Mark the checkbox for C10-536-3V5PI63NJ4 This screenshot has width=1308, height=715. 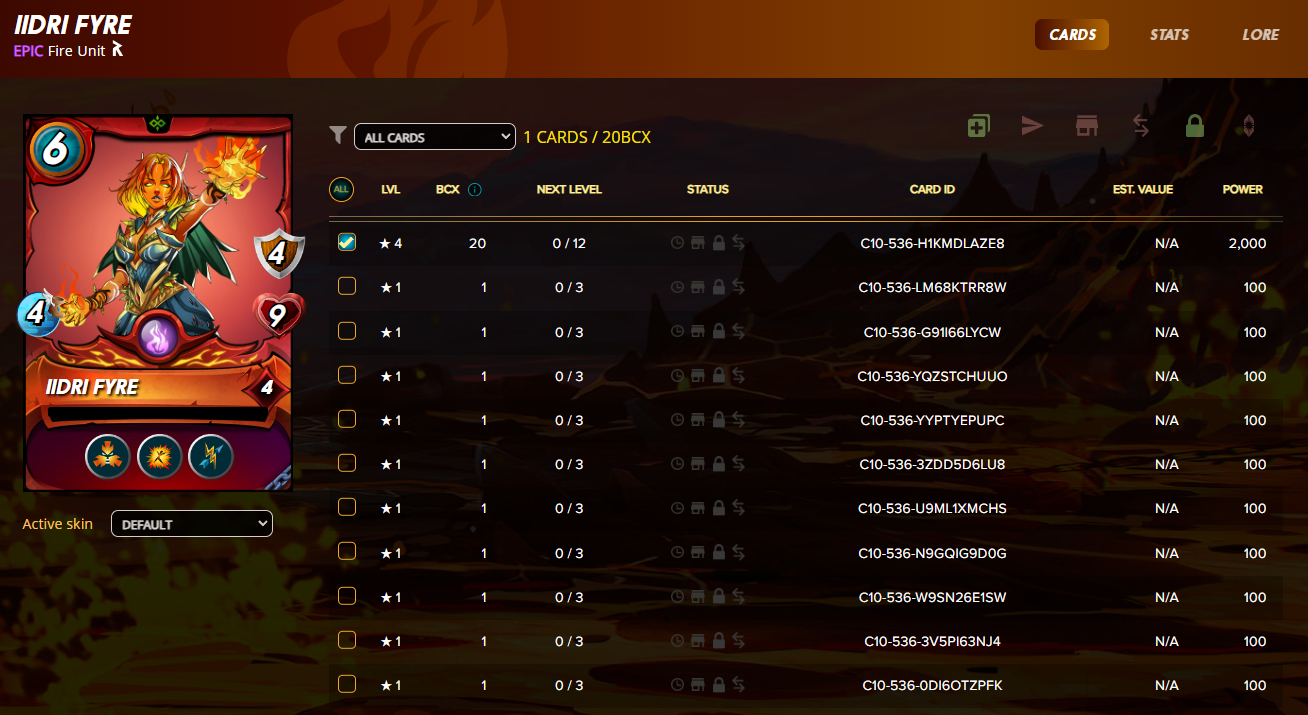tap(347, 639)
